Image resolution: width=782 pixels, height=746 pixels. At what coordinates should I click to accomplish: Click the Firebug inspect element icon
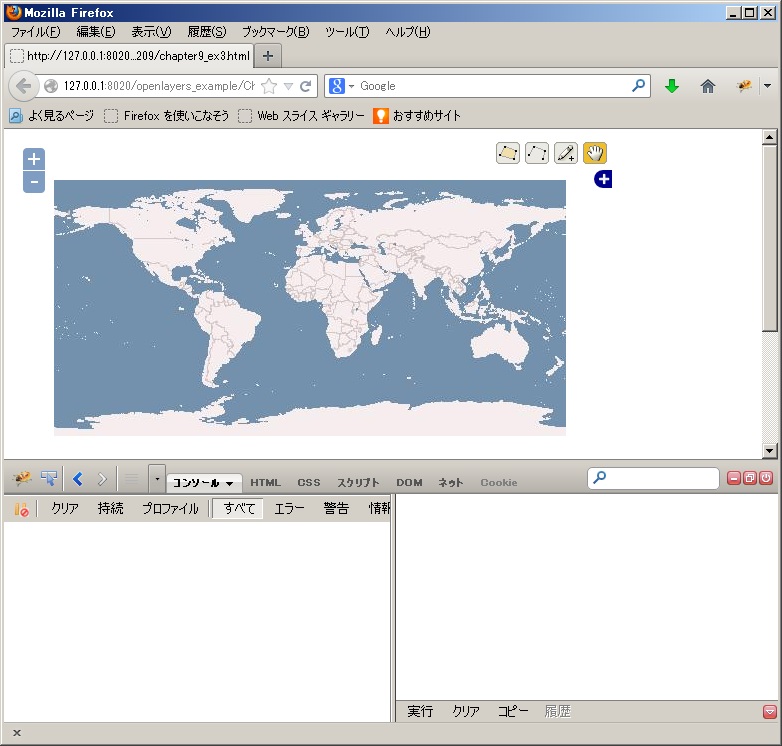pyautogui.click(x=49, y=479)
